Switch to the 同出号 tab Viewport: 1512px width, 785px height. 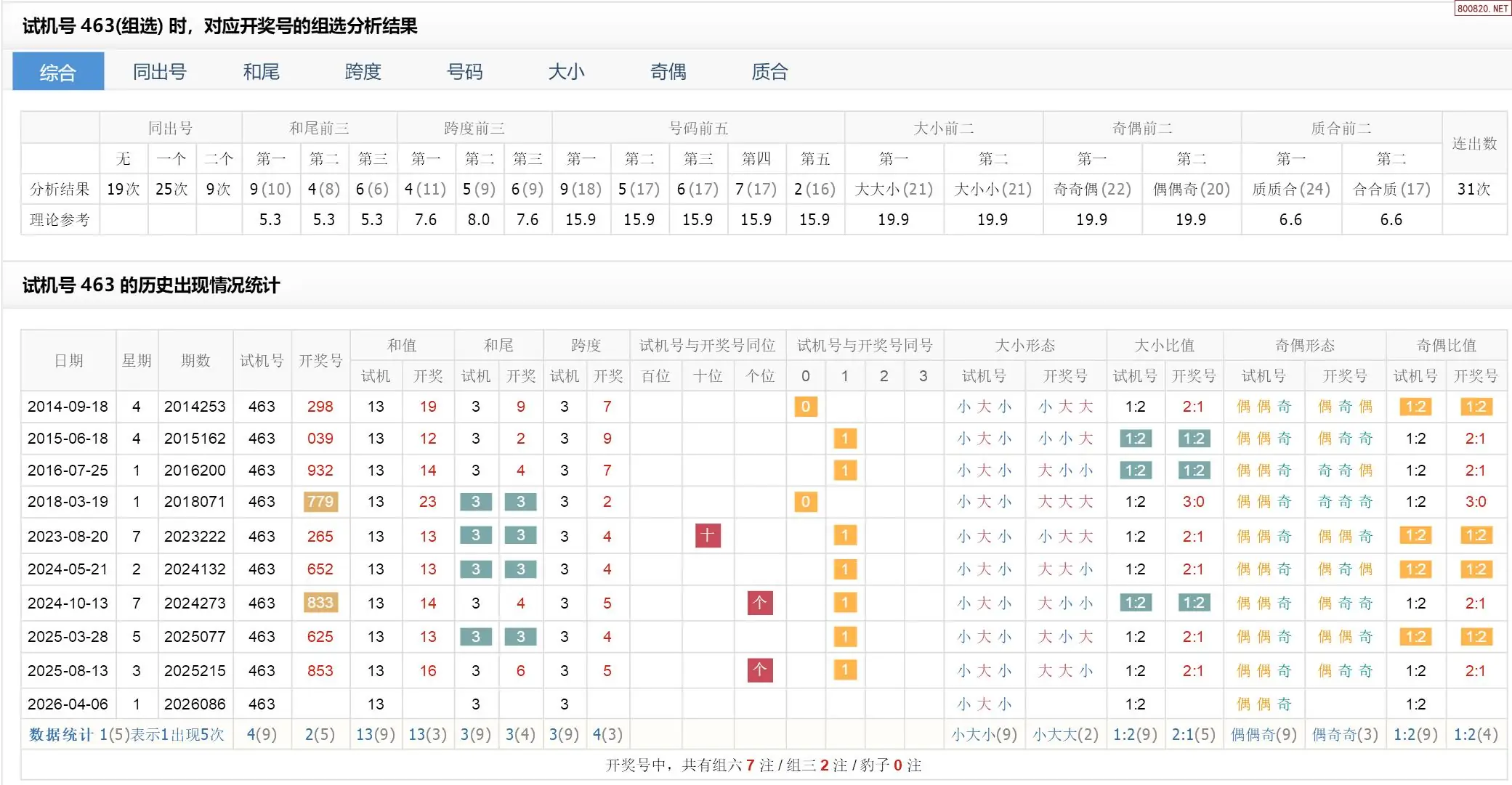click(160, 72)
